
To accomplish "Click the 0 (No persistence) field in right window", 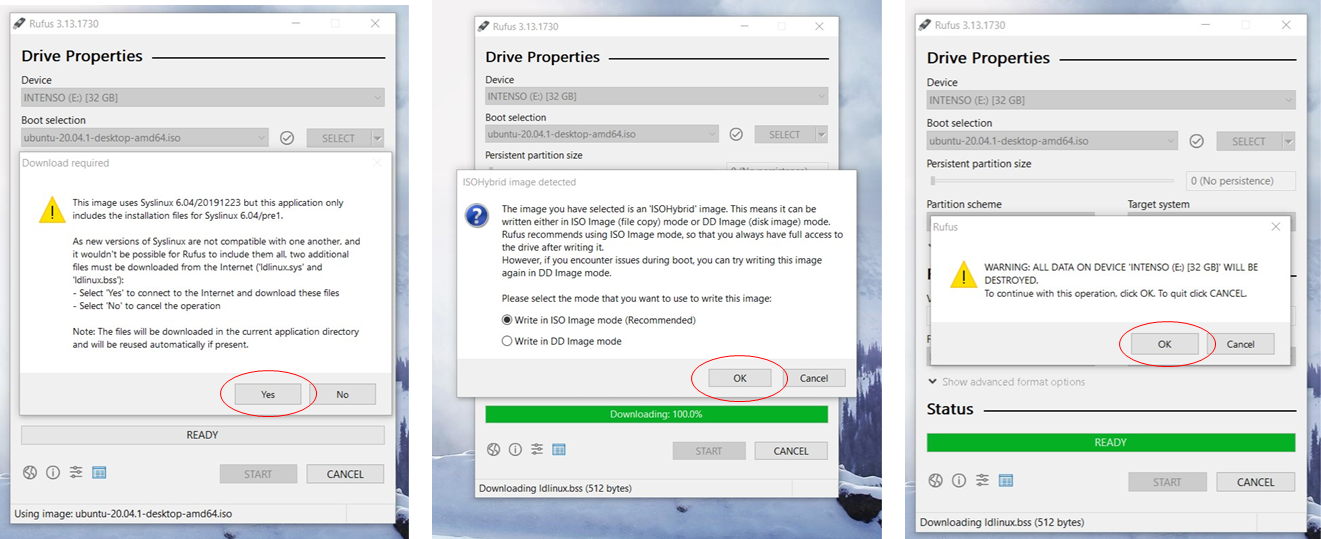I will 1241,181.
